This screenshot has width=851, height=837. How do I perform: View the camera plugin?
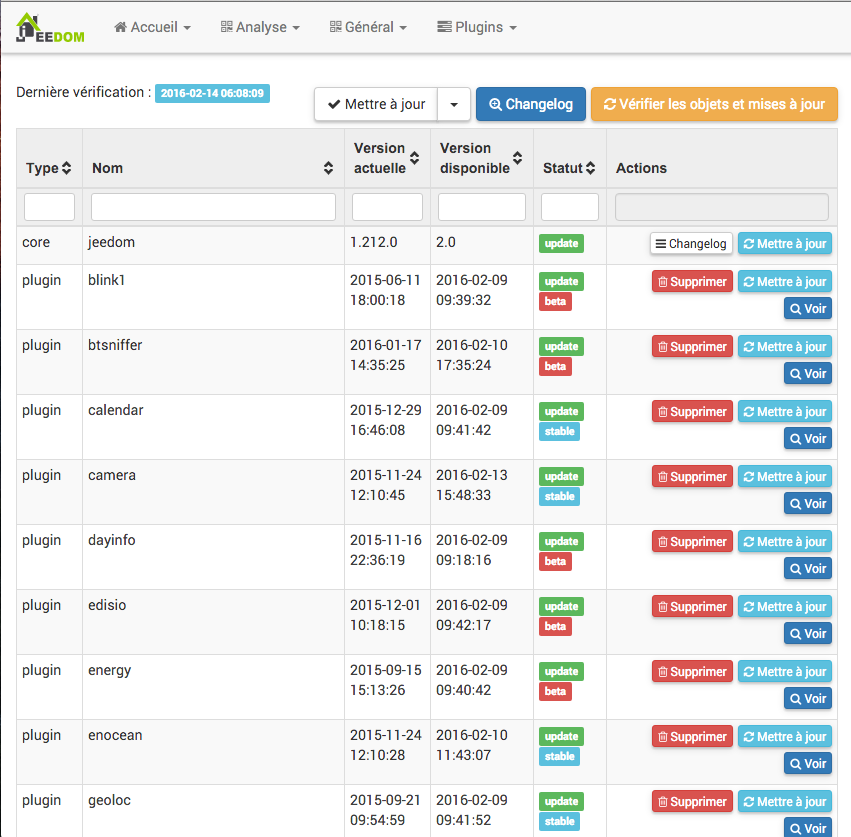pos(808,503)
